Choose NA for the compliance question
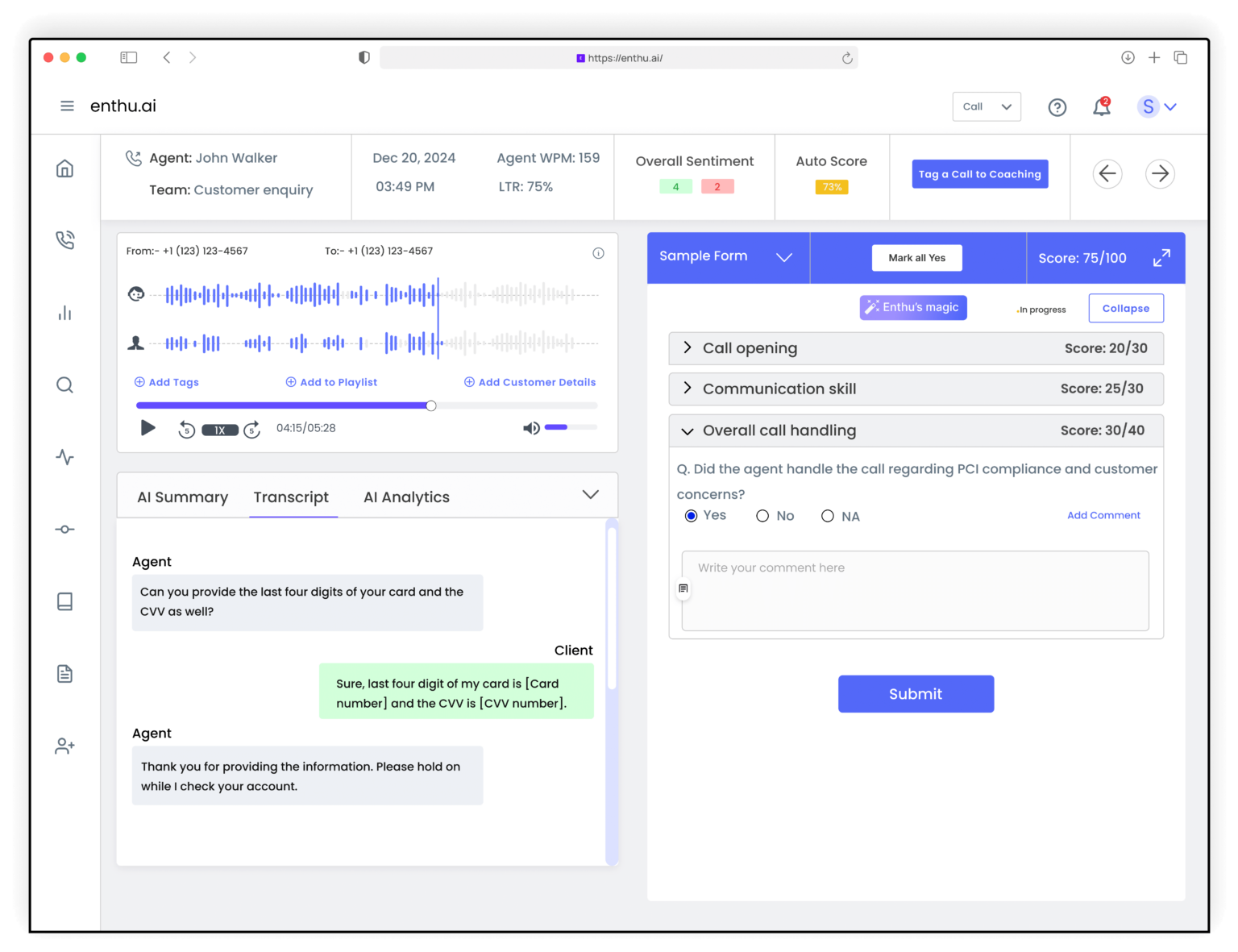1238x952 pixels. coord(828,515)
